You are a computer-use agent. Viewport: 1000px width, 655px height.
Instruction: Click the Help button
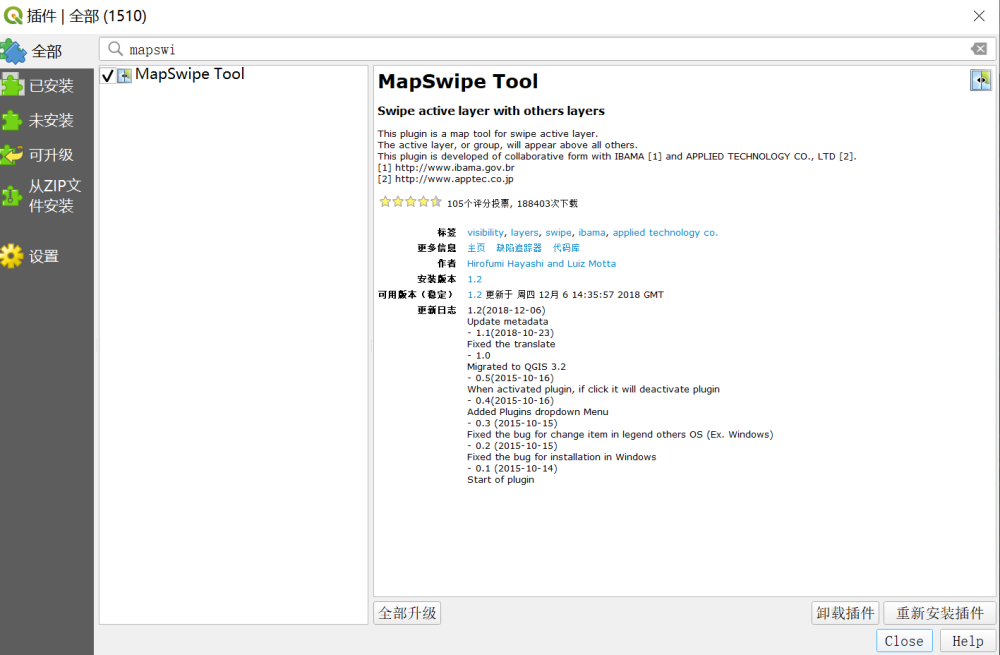[967, 641]
